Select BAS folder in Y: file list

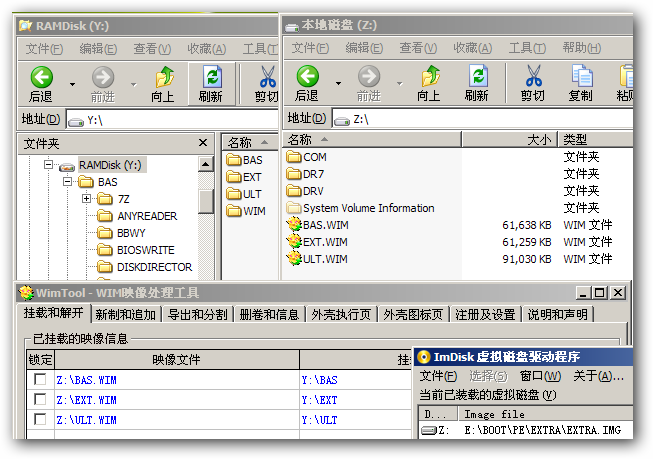coord(244,160)
